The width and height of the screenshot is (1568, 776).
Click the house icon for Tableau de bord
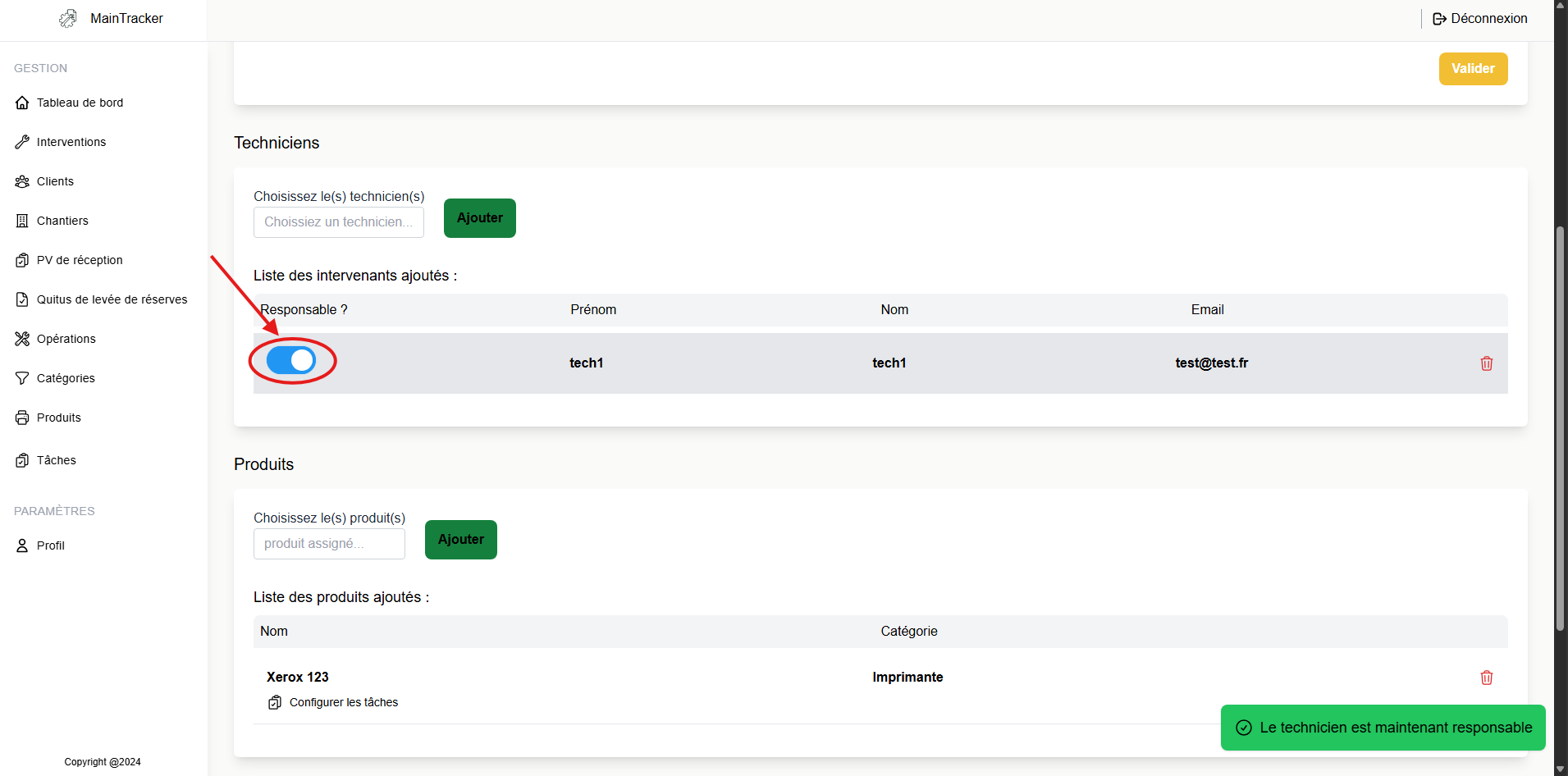[x=22, y=103]
